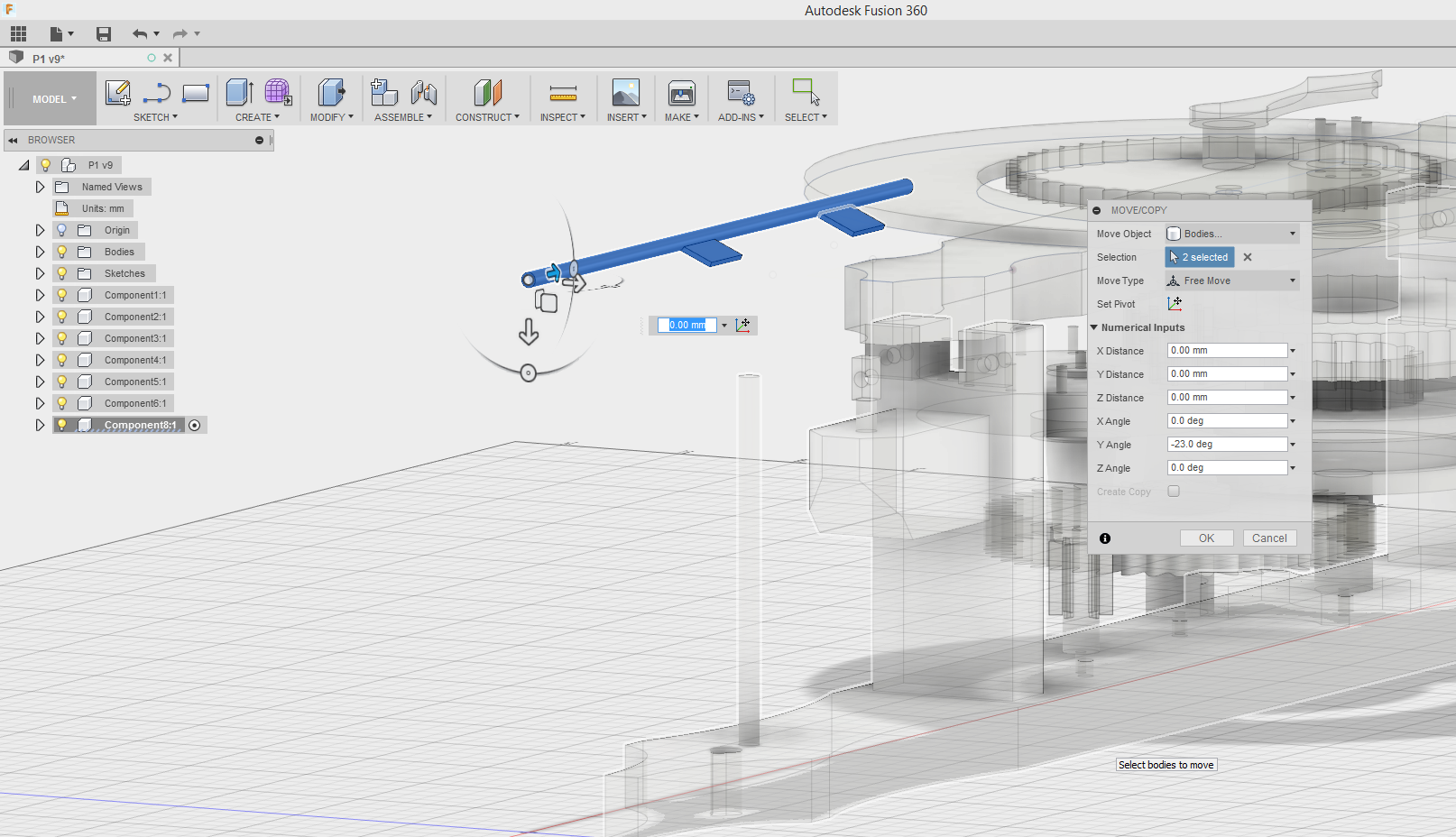Toggle visibility of Component6:1
Viewport: 1456px width, 837px height.
[62, 403]
